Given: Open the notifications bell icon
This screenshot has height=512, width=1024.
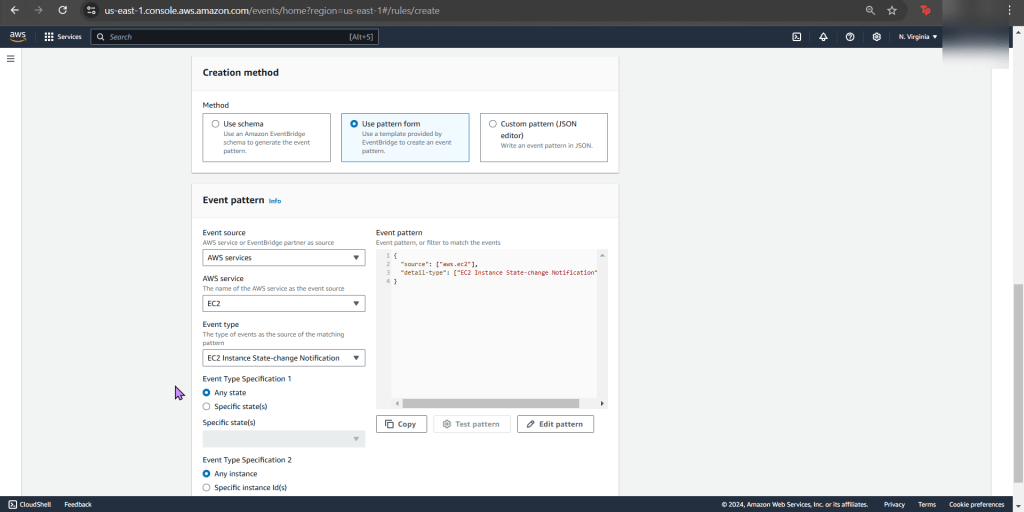Looking at the screenshot, I should tap(823, 37).
